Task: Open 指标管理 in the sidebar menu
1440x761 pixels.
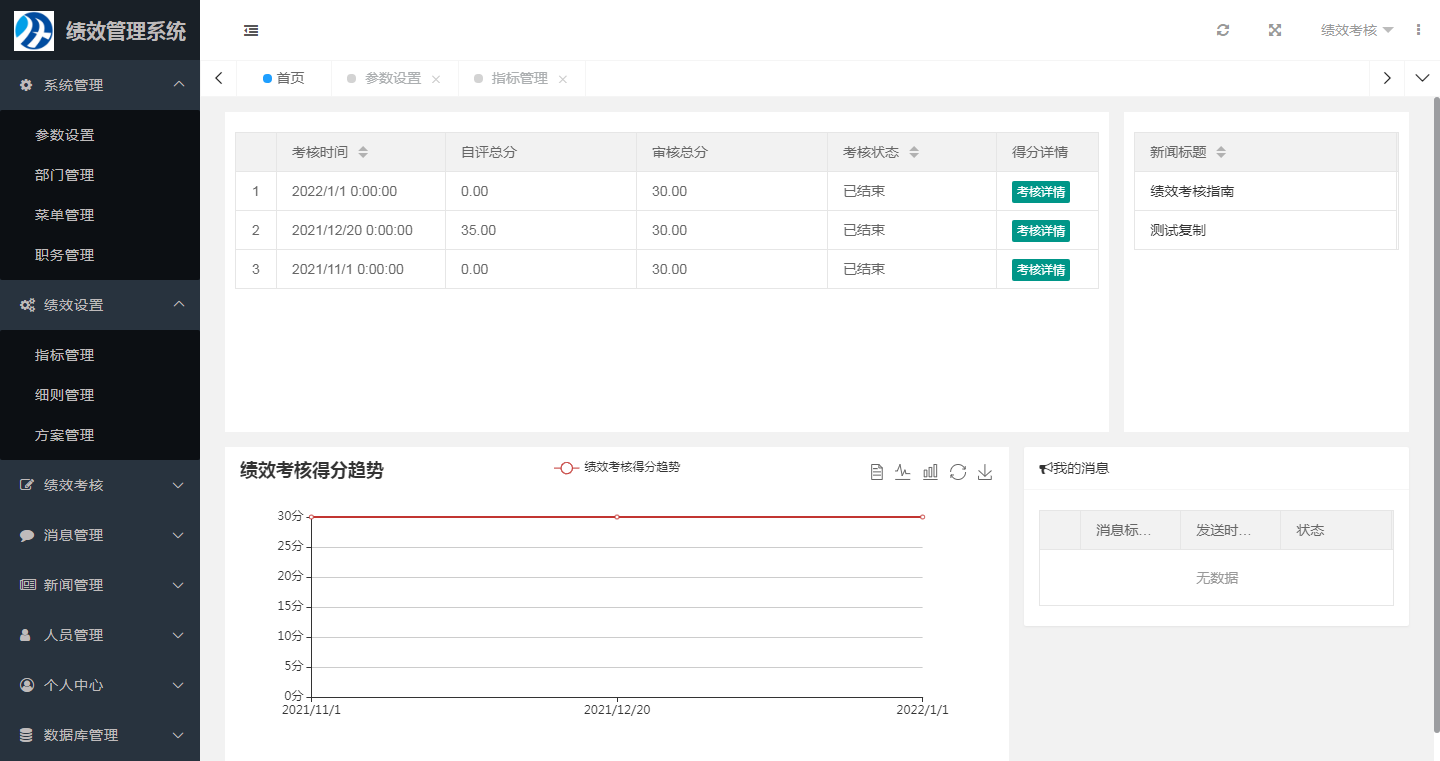Action: point(64,355)
